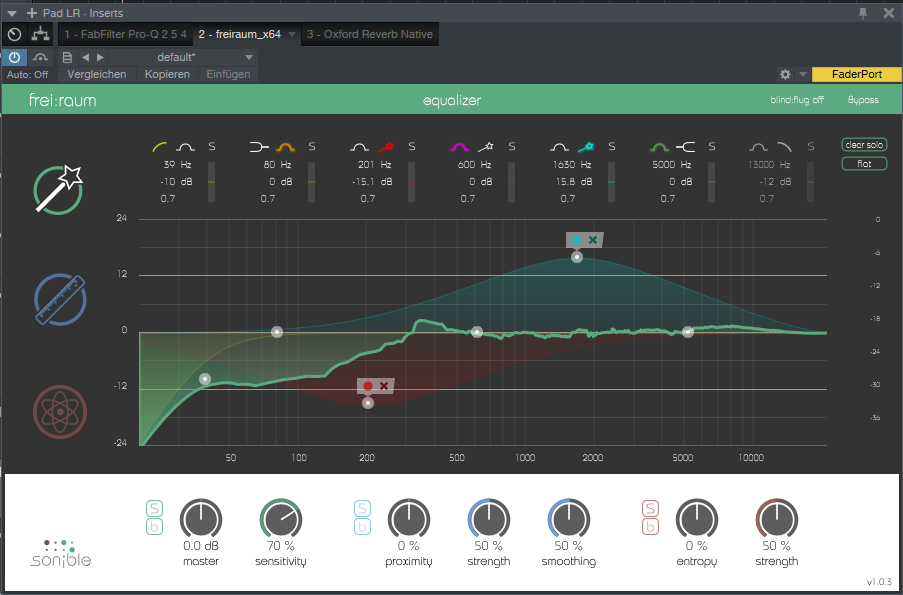Screen dimensions: 903x595
Task: Select yellow low-cut filter type for 39 Hz band
Action: (160, 147)
